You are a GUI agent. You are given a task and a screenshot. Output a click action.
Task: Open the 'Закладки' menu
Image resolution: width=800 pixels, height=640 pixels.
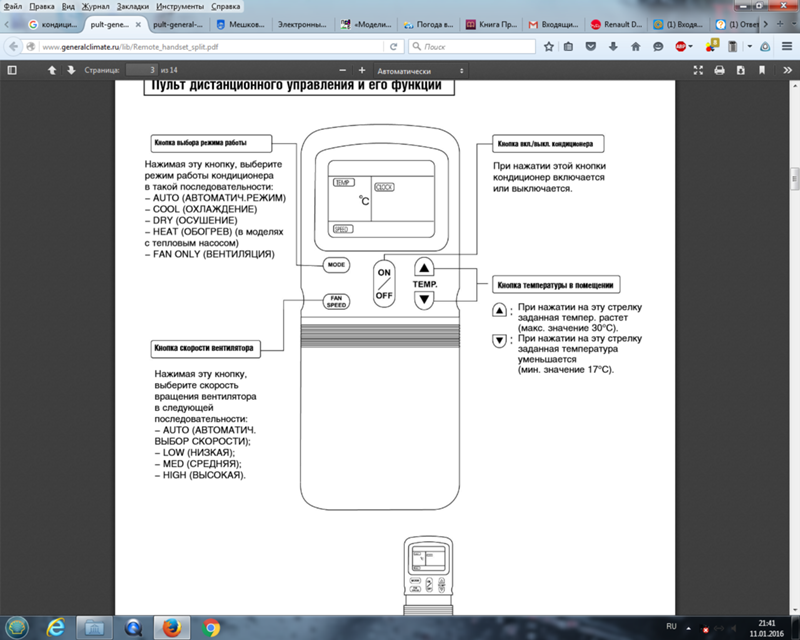[x=120, y=5]
